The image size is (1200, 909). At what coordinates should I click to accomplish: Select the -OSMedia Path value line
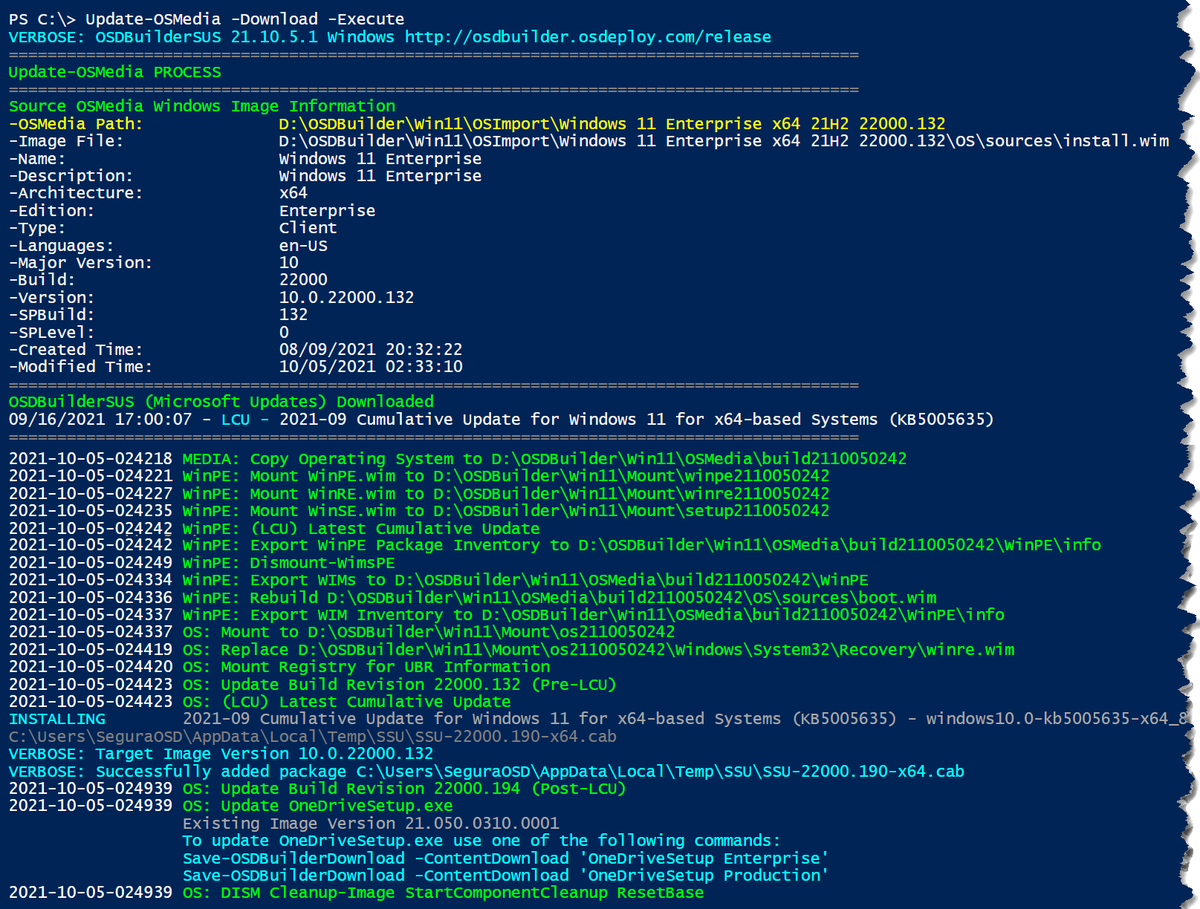click(612, 124)
